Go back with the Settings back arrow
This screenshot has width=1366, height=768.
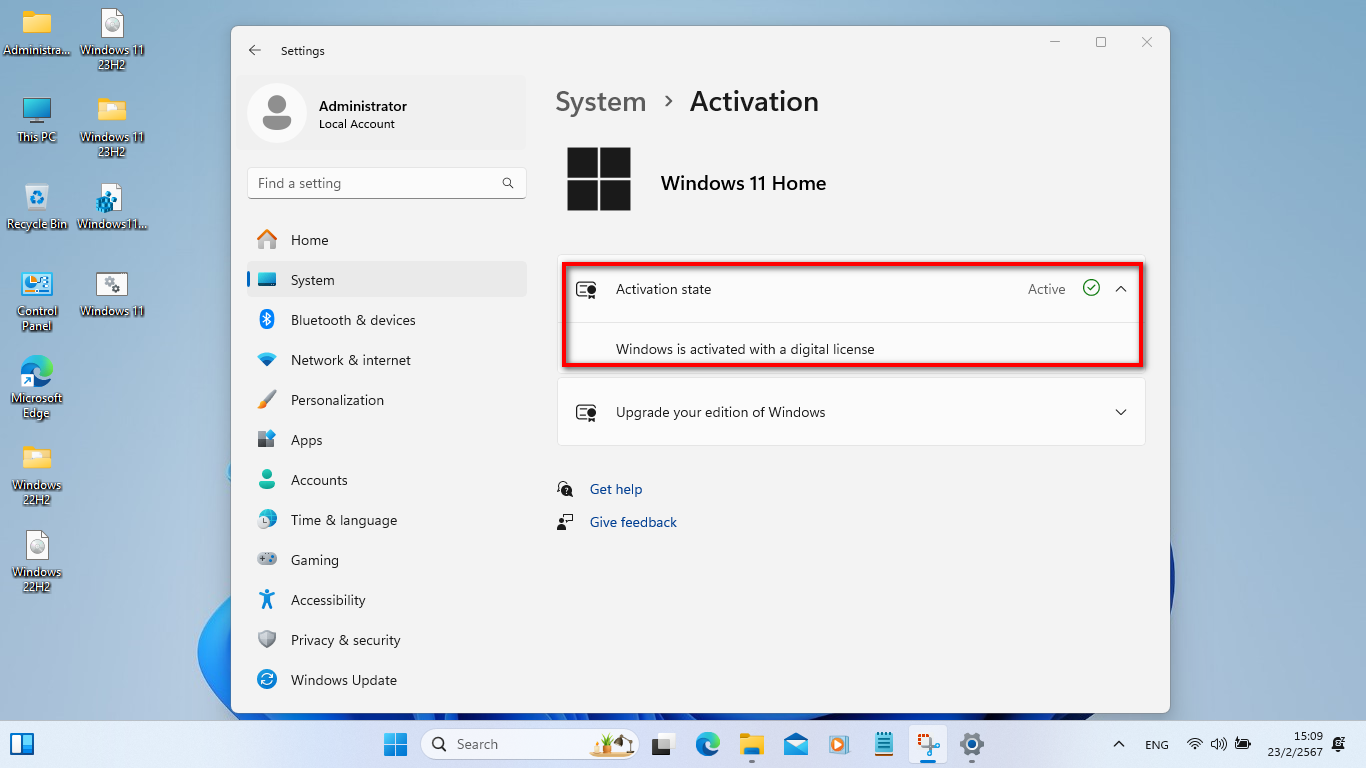click(x=255, y=50)
